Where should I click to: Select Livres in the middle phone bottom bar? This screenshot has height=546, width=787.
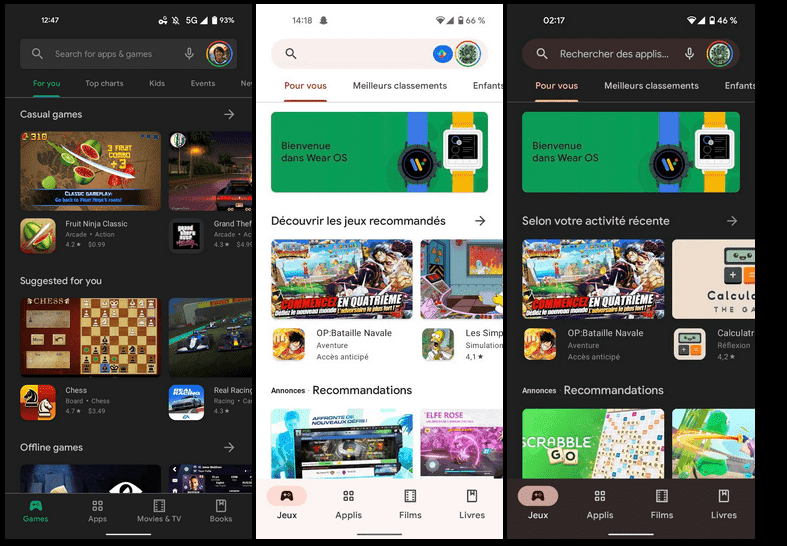472,504
